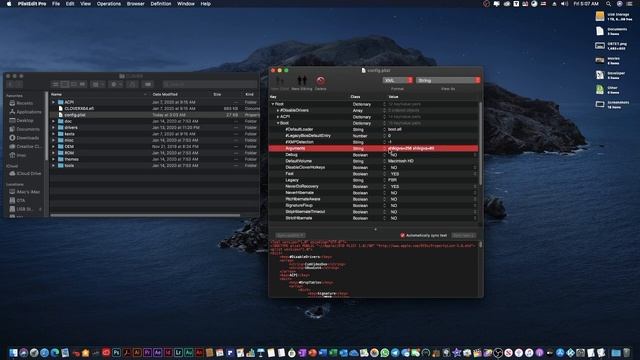Image resolution: width=640 pixels, height=360 pixels.
Task: Open the Edit menu
Action: click(70, 4)
